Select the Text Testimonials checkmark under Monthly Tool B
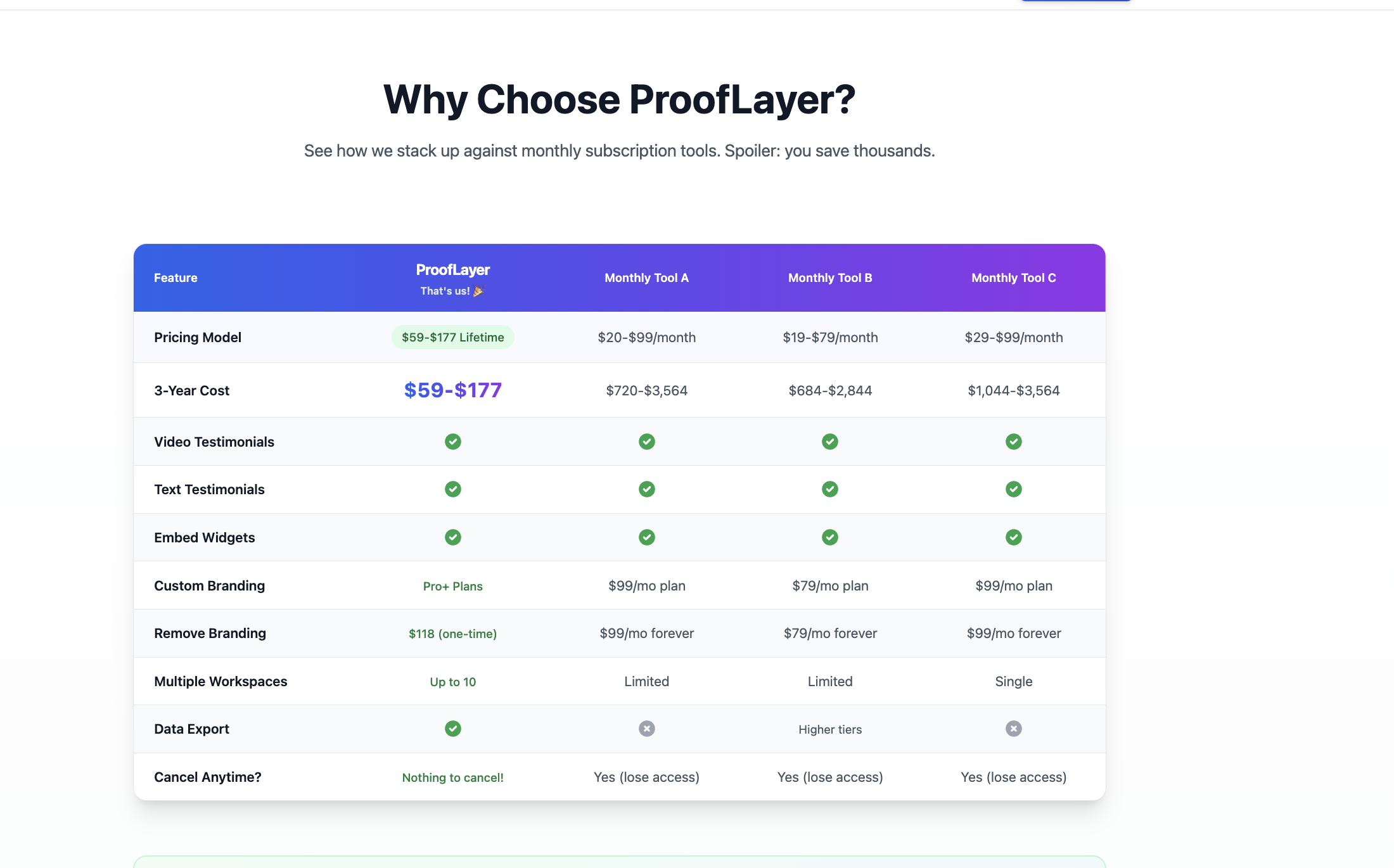 coord(829,489)
